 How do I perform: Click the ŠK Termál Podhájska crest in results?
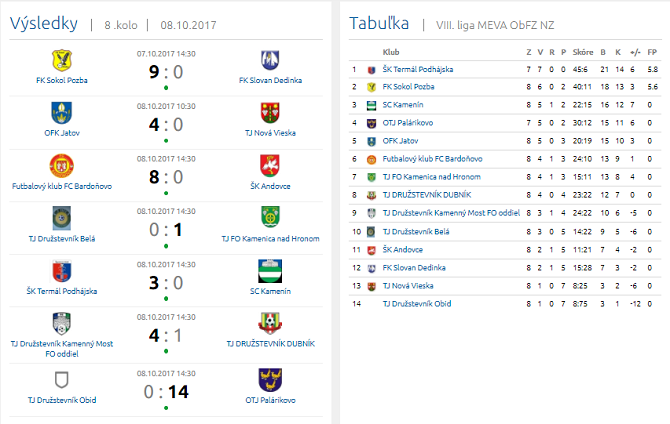coord(62,270)
